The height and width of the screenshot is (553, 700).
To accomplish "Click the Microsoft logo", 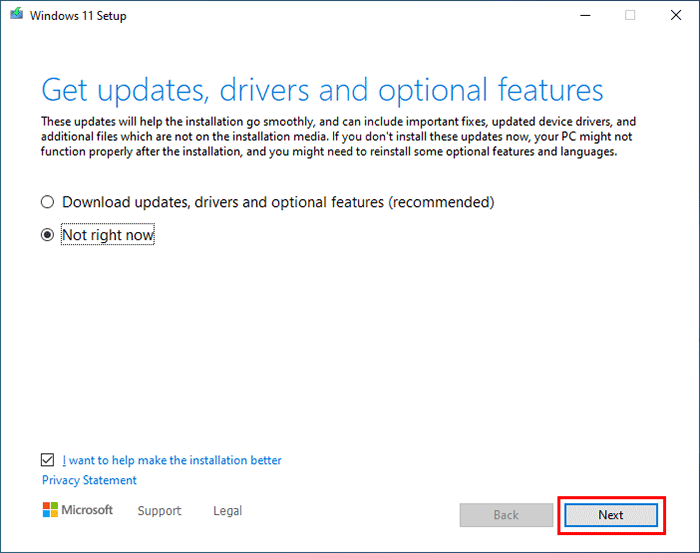I will (x=78, y=510).
